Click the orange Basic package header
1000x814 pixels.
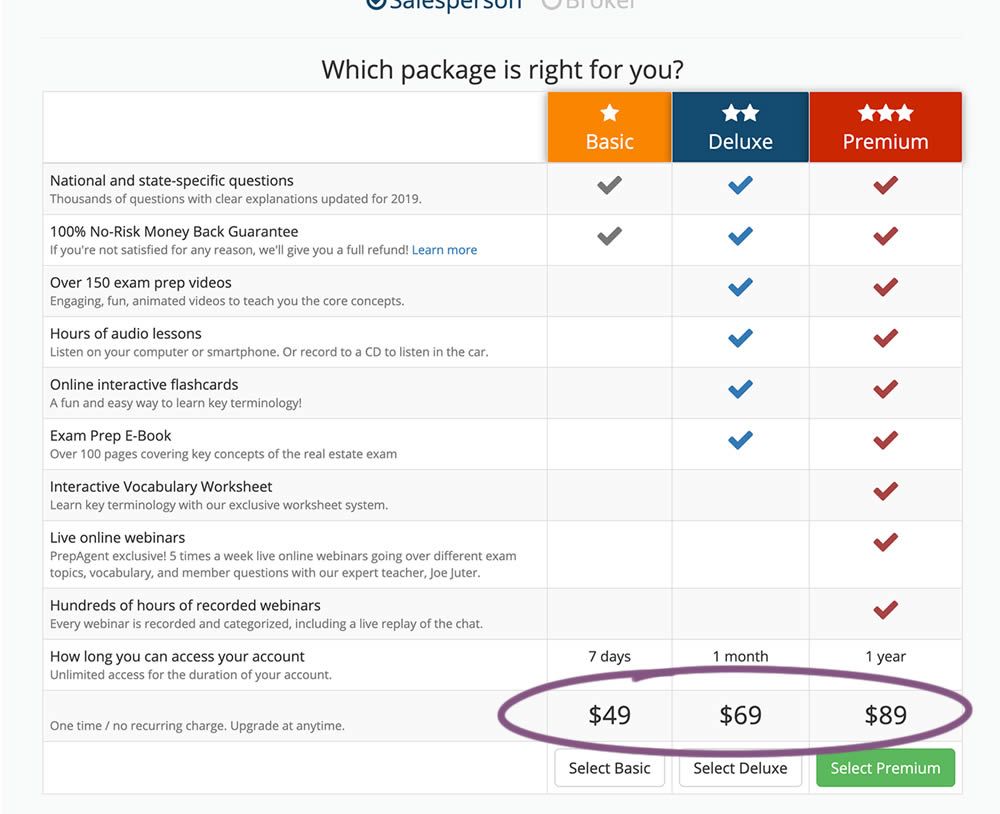(x=609, y=128)
